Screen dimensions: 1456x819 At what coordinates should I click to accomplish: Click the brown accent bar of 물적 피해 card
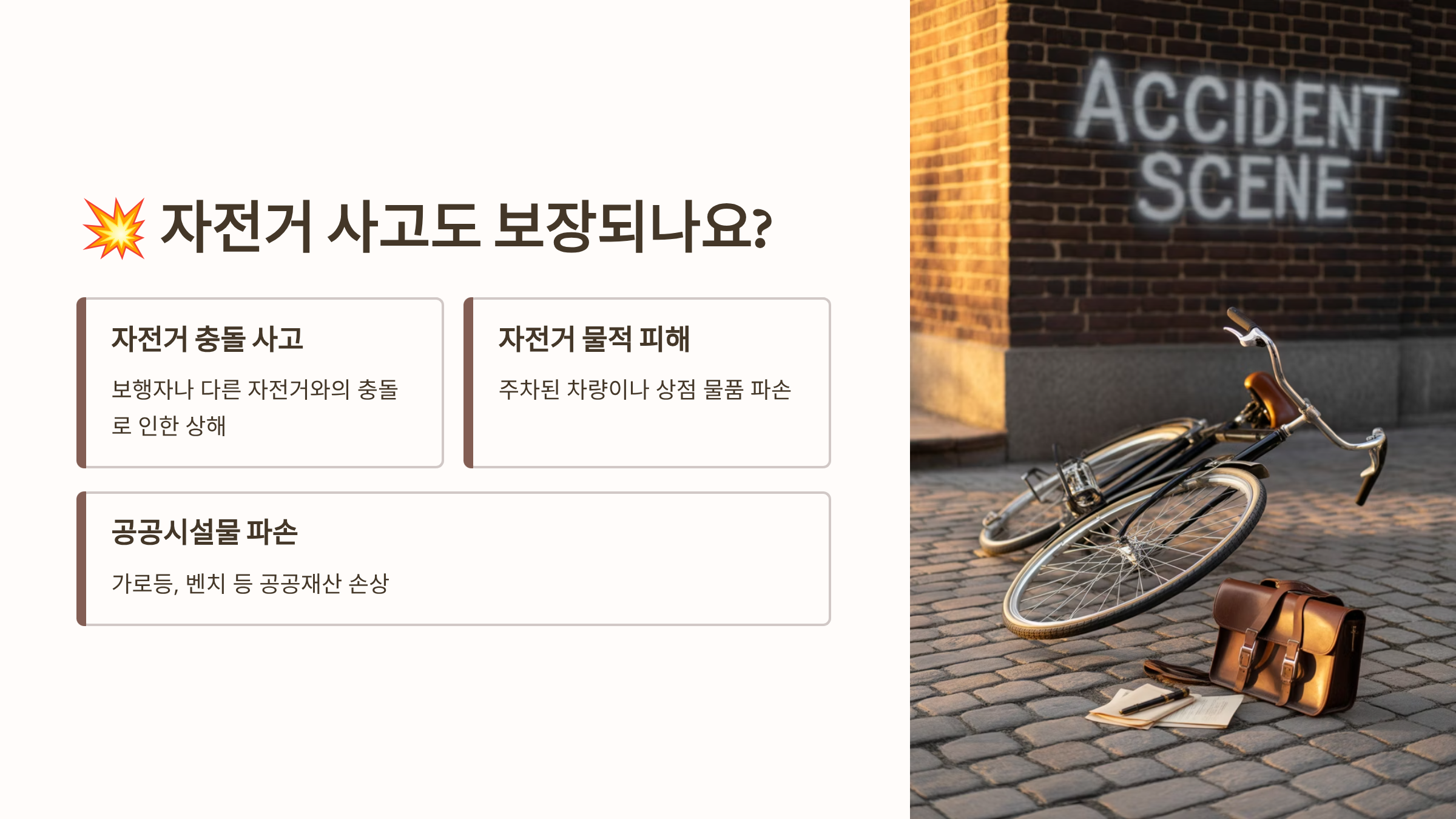click(x=468, y=383)
